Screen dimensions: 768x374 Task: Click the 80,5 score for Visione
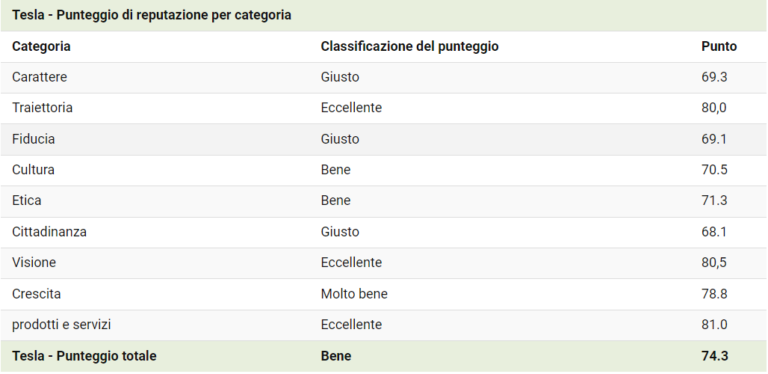tap(714, 262)
